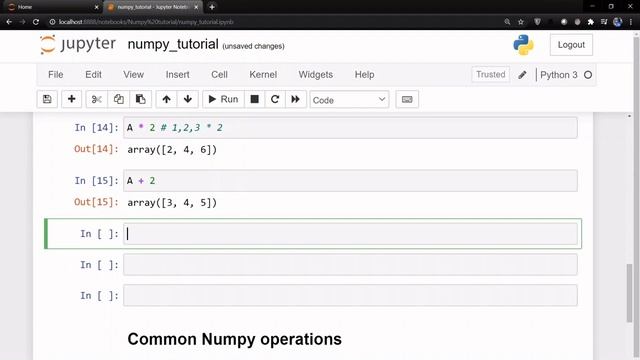Paste cells below icon

(x=140, y=99)
